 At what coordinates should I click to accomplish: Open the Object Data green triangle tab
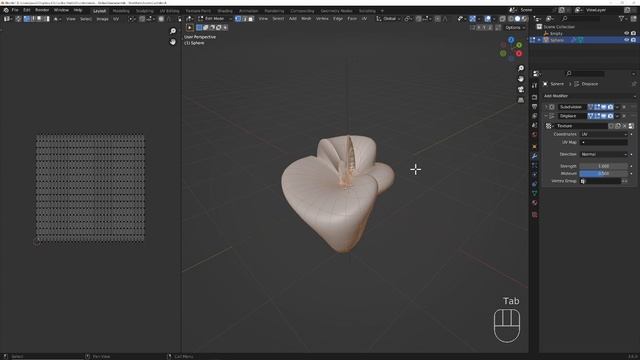click(534, 193)
